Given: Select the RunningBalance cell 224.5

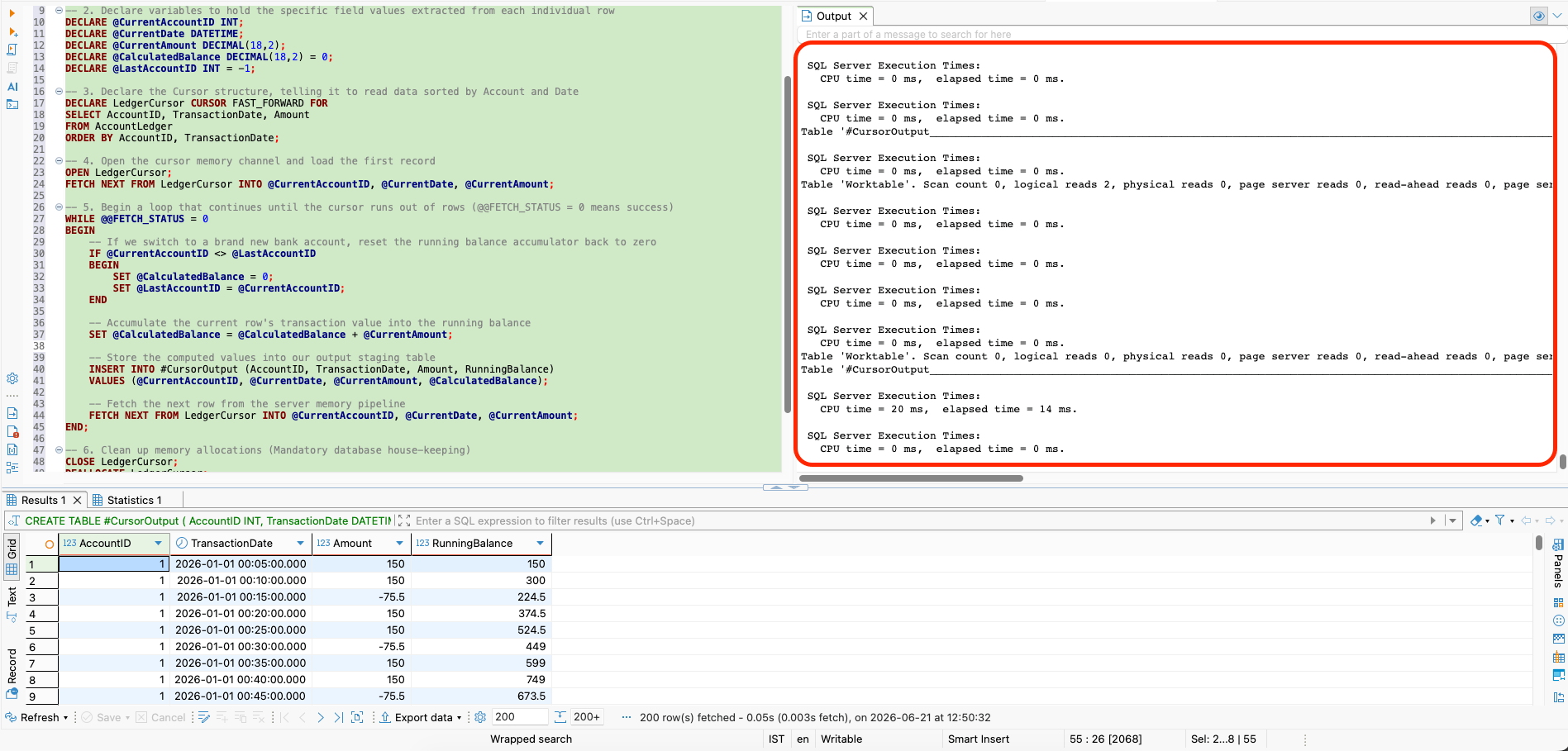Looking at the screenshot, I should pyautogui.click(x=481, y=597).
